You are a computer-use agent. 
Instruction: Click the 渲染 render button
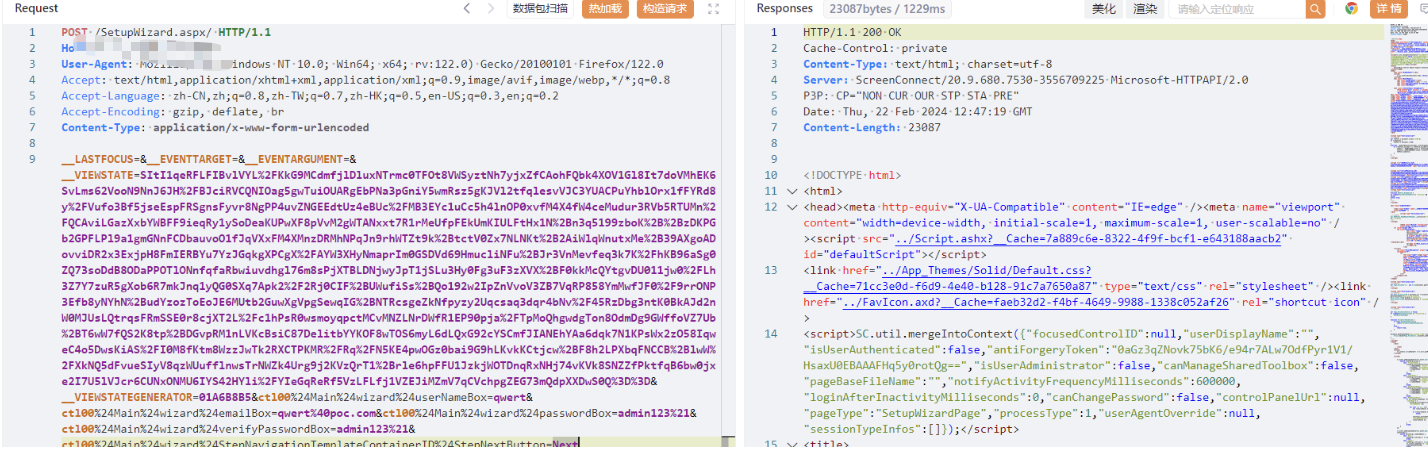click(1145, 9)
